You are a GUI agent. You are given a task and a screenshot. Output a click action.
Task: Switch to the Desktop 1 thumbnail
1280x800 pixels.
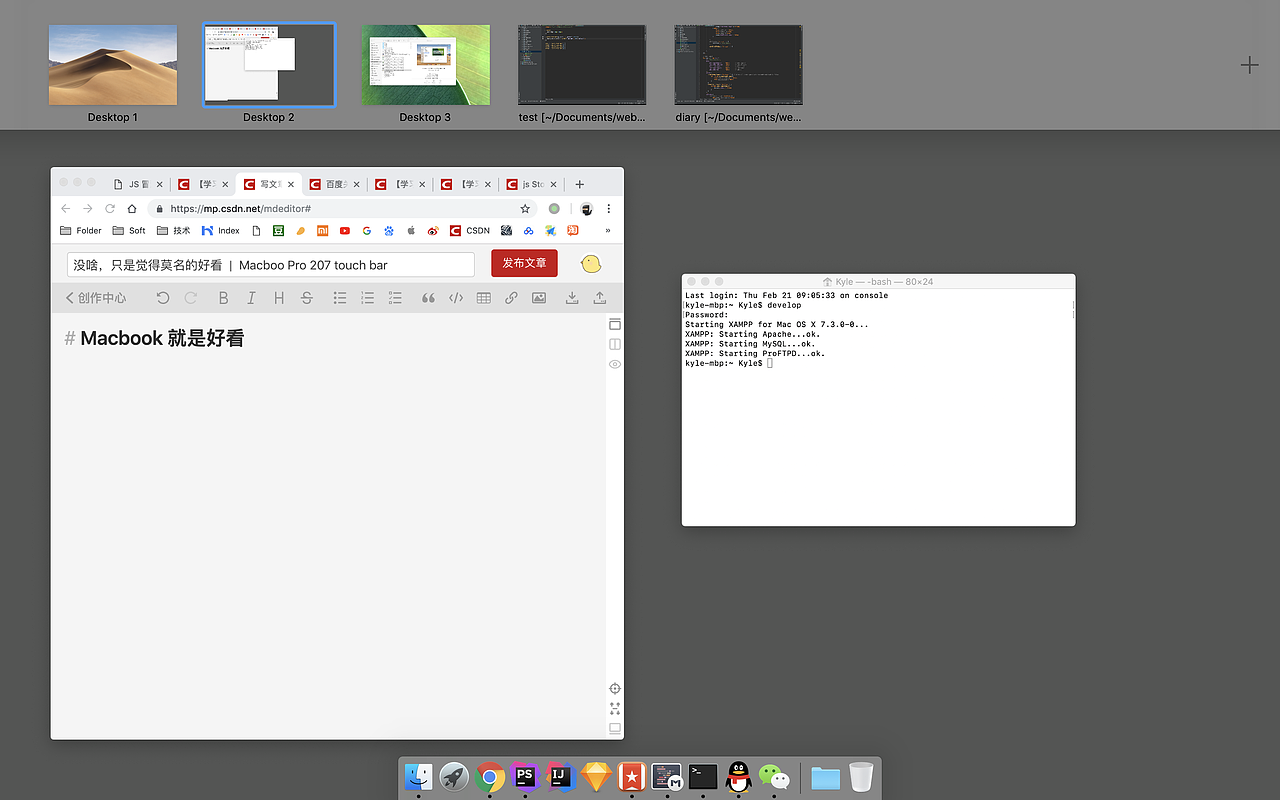(x=113, y=65)
